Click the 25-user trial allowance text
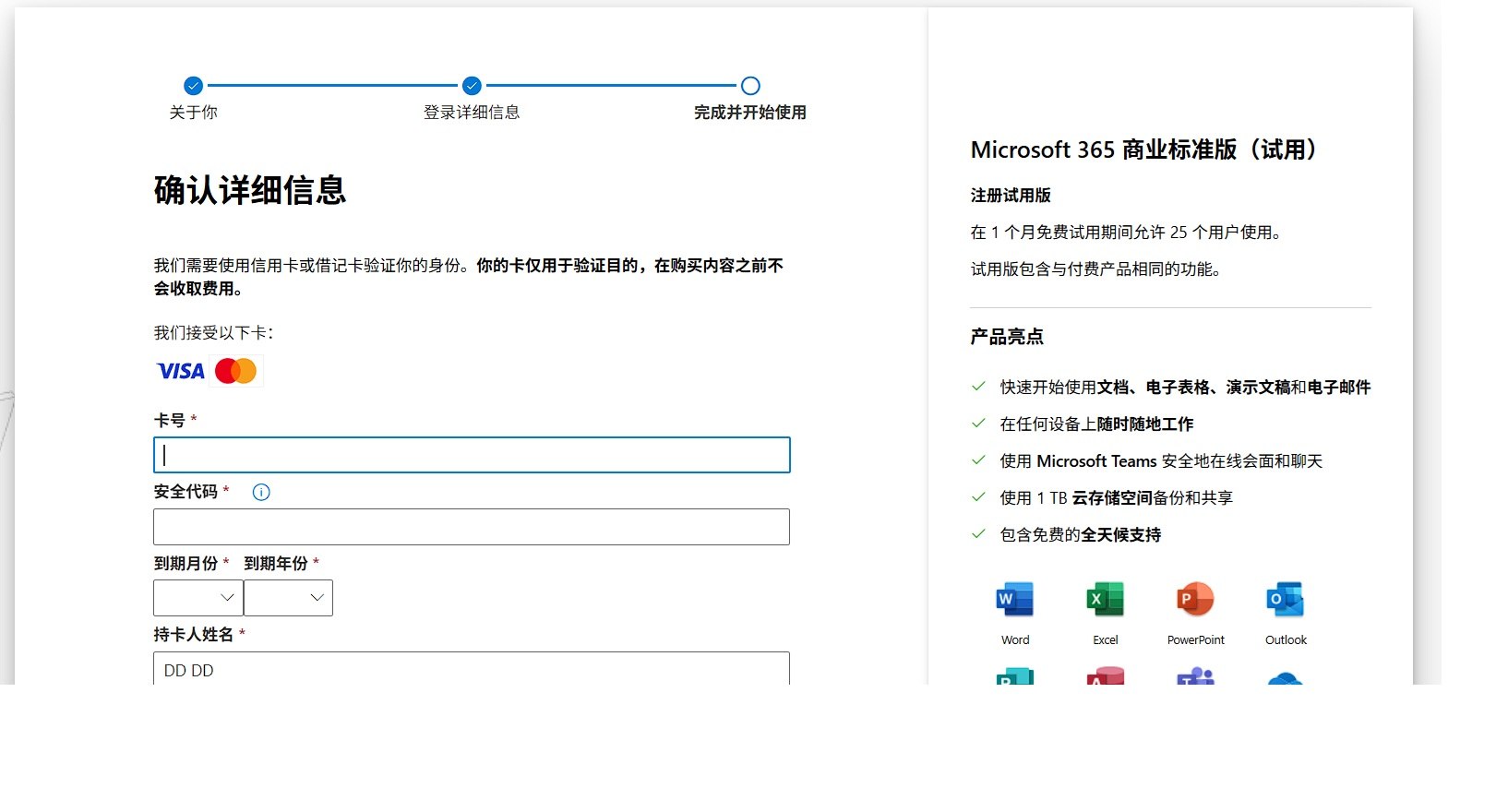The height and width of the screenshot is (812, 1496). coord(1126,233)
